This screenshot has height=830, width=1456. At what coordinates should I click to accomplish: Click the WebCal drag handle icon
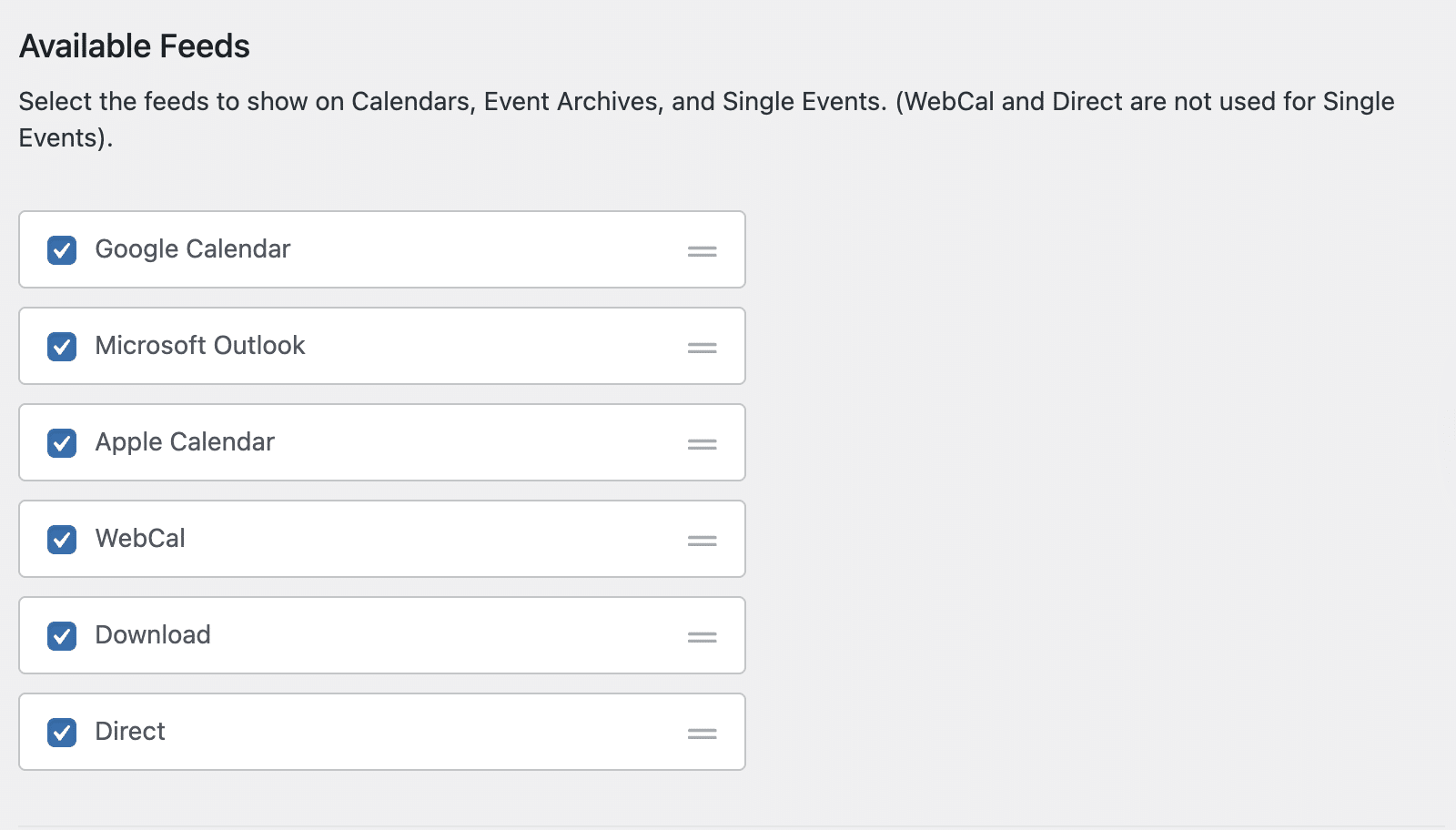[x=703, y=539]
